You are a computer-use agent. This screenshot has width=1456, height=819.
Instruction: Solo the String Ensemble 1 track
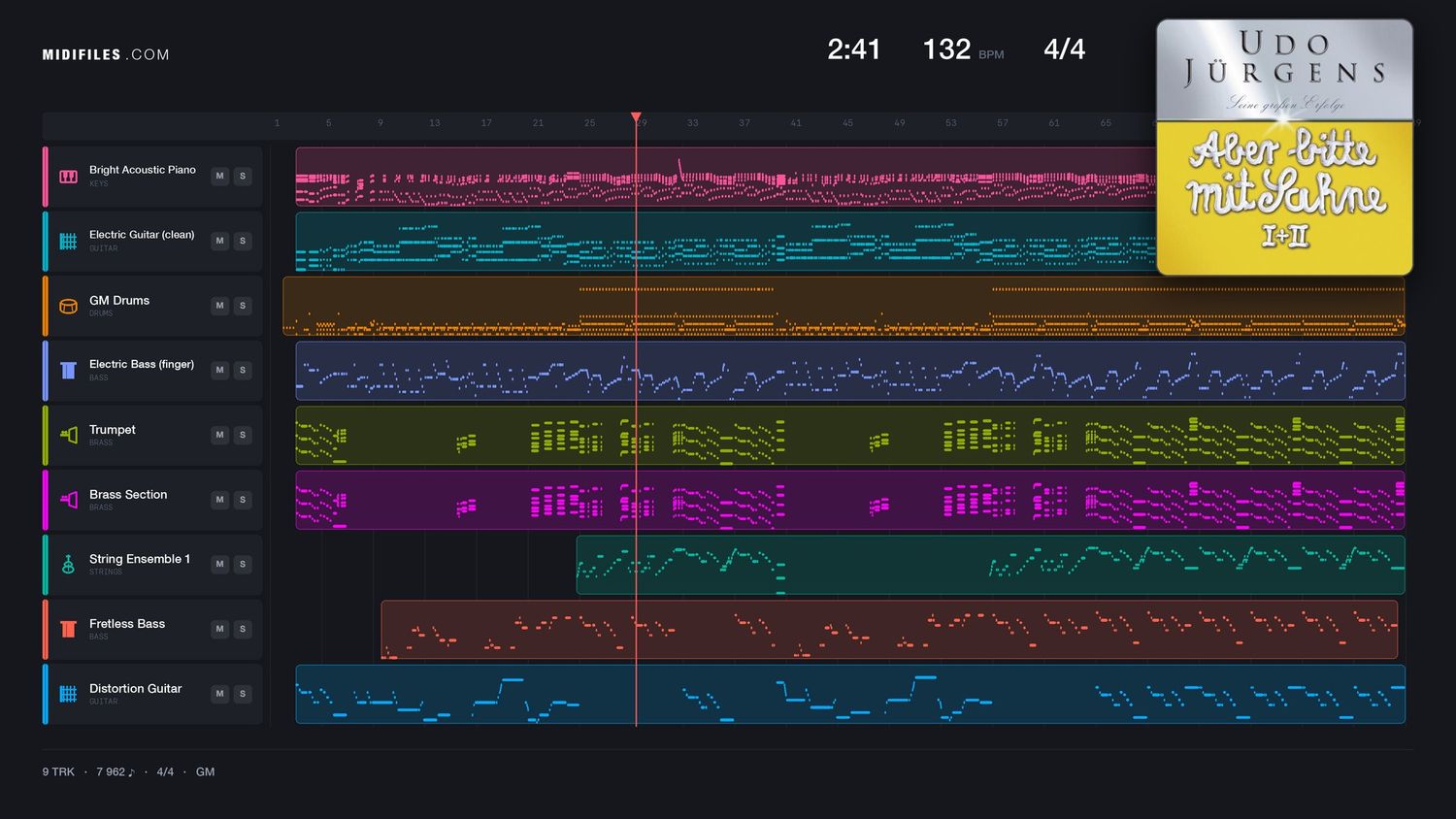[243, 564]
